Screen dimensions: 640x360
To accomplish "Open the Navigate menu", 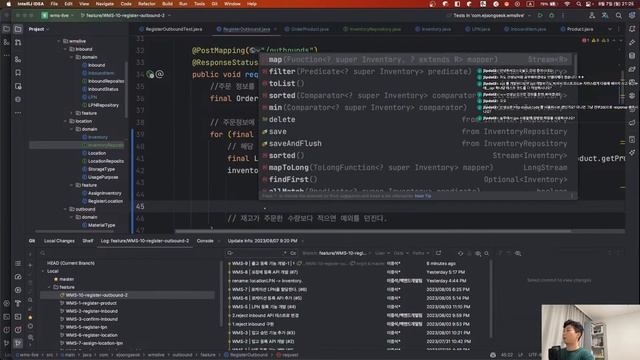I will pyautogui.click(x=104, y=4).
